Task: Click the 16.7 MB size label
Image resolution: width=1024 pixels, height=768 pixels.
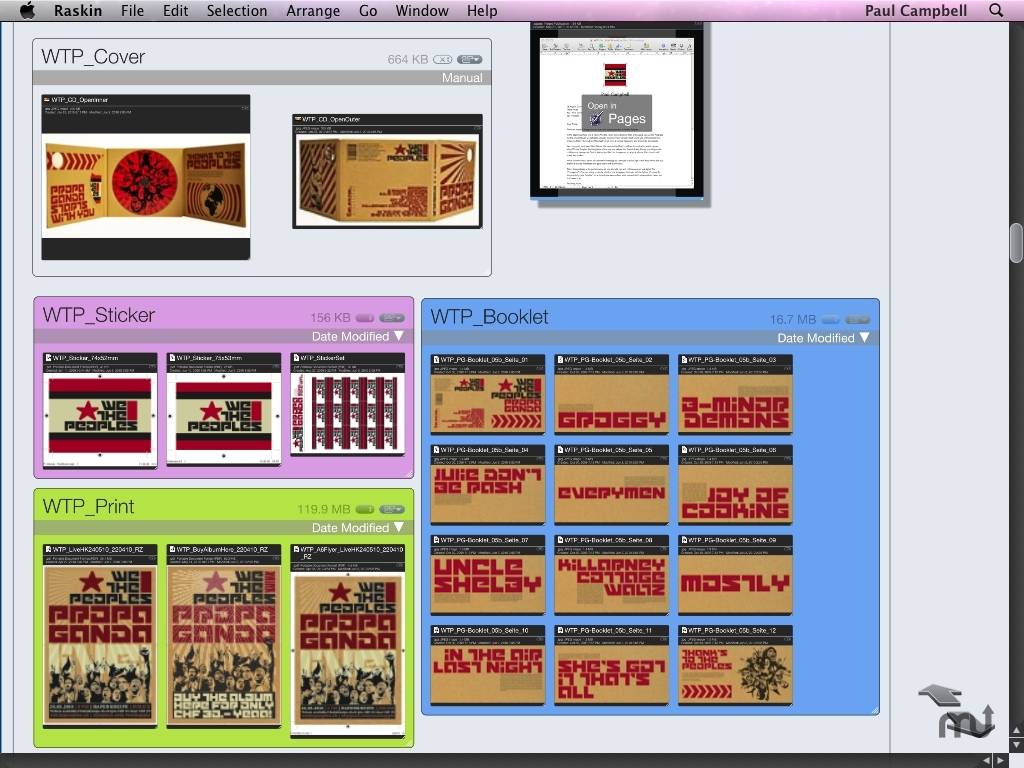Action: coord(793,320)
